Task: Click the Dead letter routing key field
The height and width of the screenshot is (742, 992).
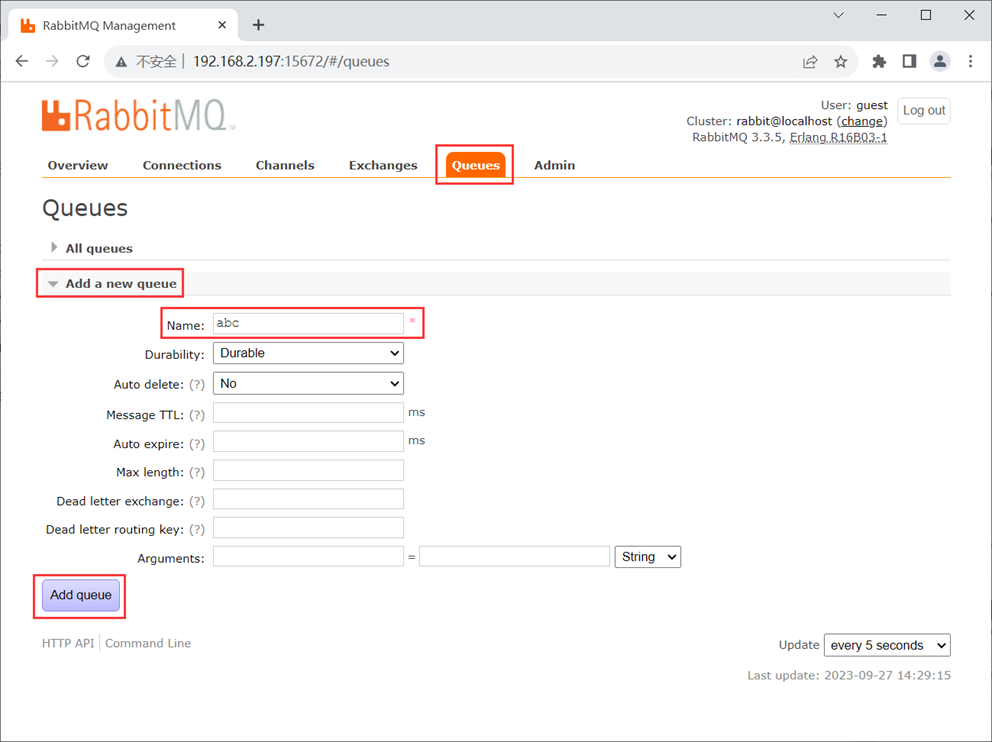Action: tap(308, 528)
